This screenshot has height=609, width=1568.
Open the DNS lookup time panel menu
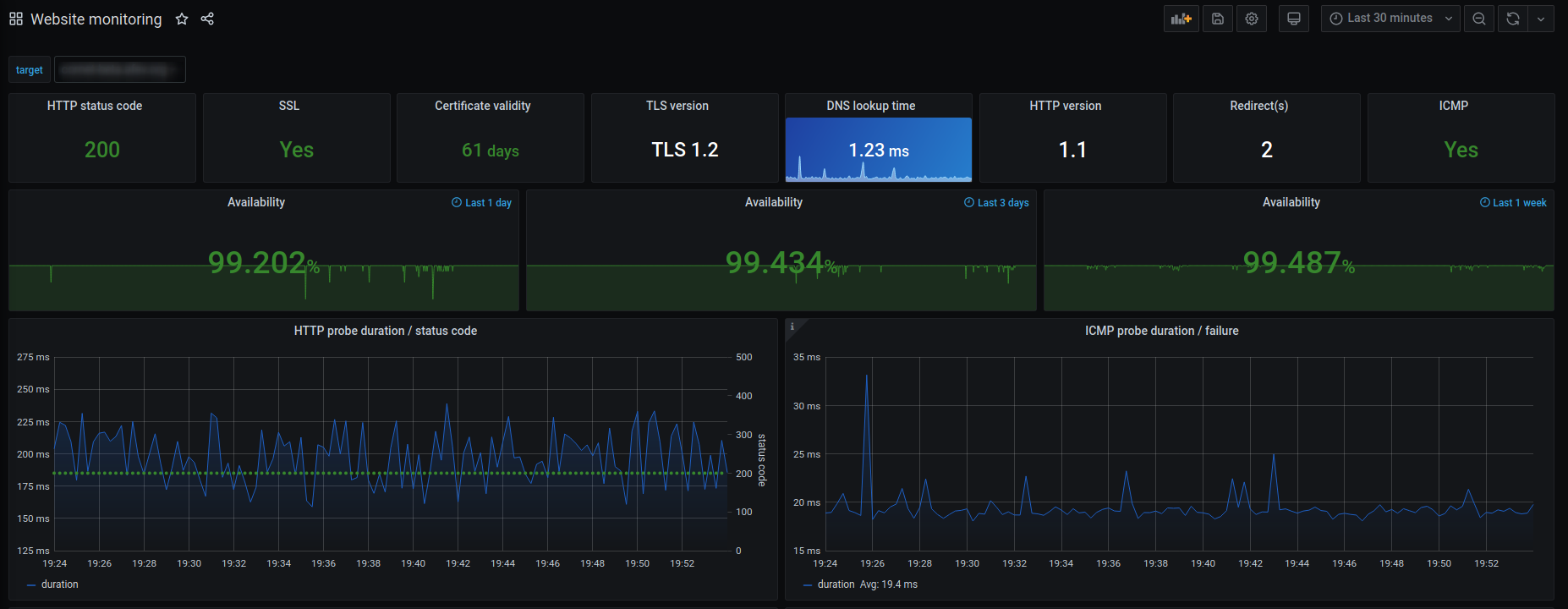coord(870,106)
